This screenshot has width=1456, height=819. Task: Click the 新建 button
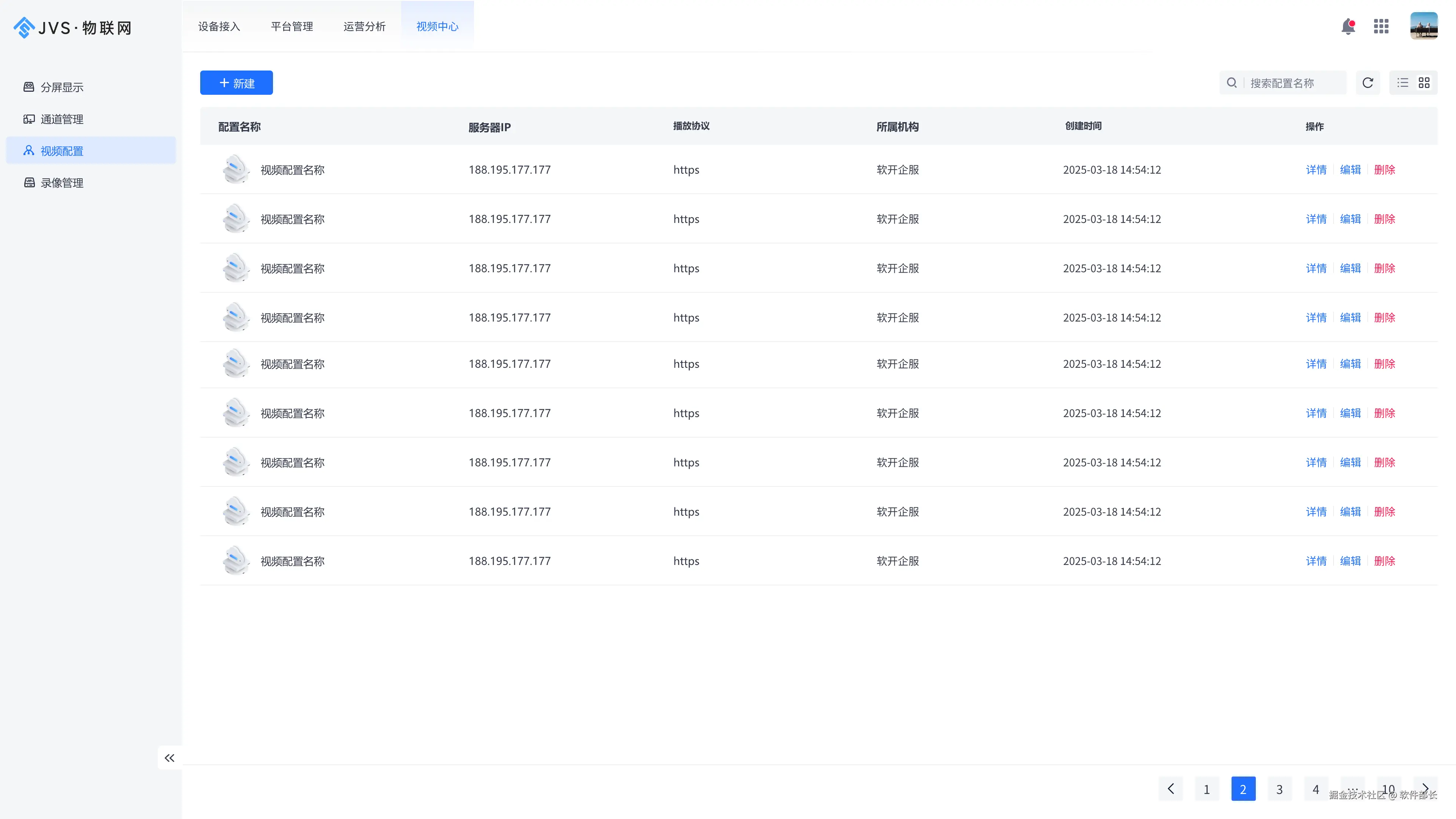pyautogui.click(x=236, y=83)
